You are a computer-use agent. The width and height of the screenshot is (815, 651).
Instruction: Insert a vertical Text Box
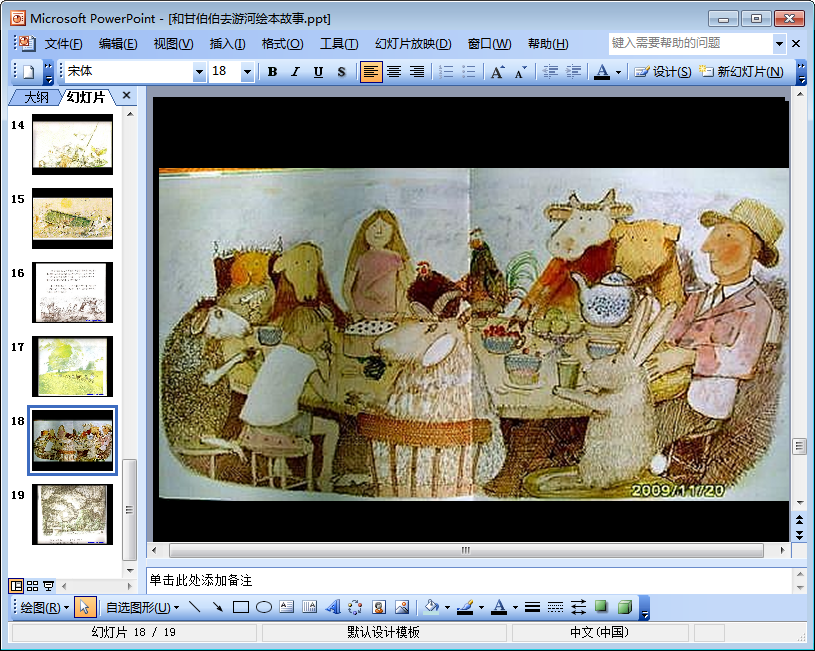(309, 607)
